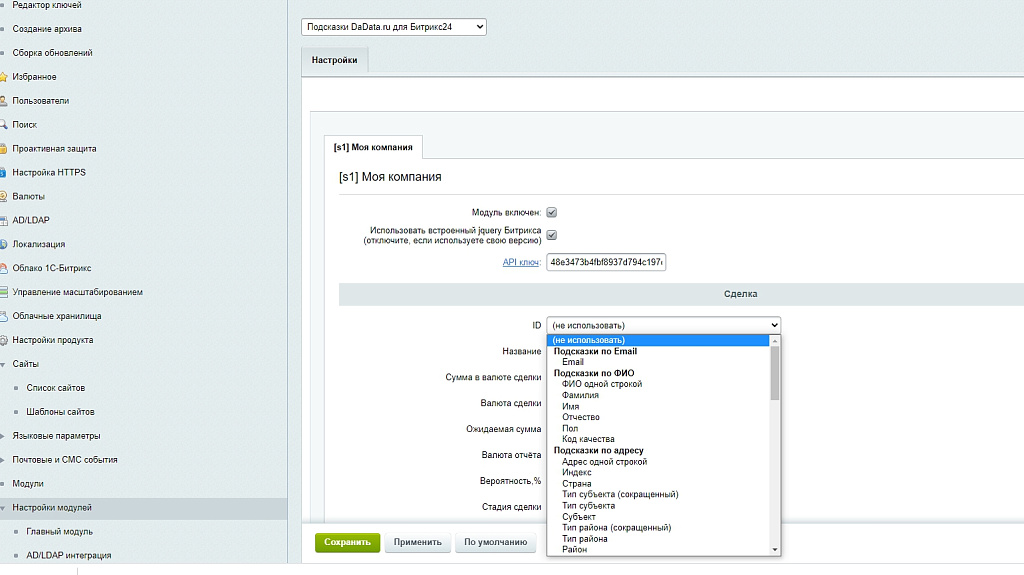1024x575 pixels.
Task: Open Проактивная защита shield icon
Action: point(4,149)
